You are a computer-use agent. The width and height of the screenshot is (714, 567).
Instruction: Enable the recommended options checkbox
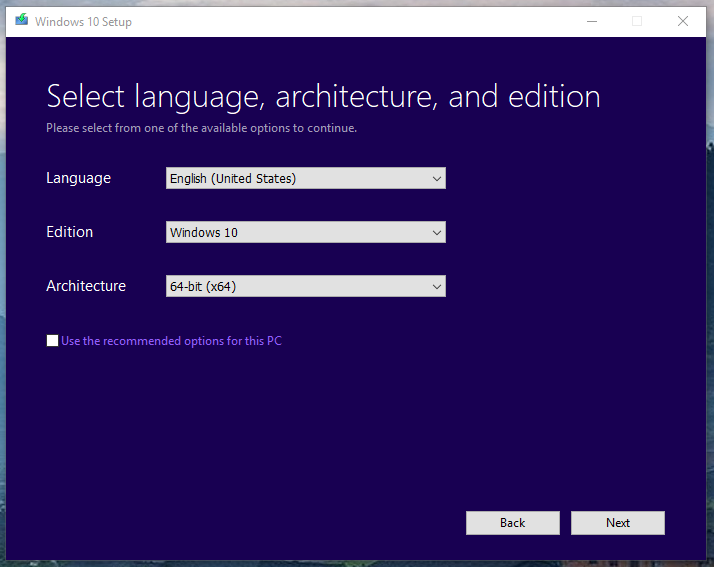tap(52, 341)
